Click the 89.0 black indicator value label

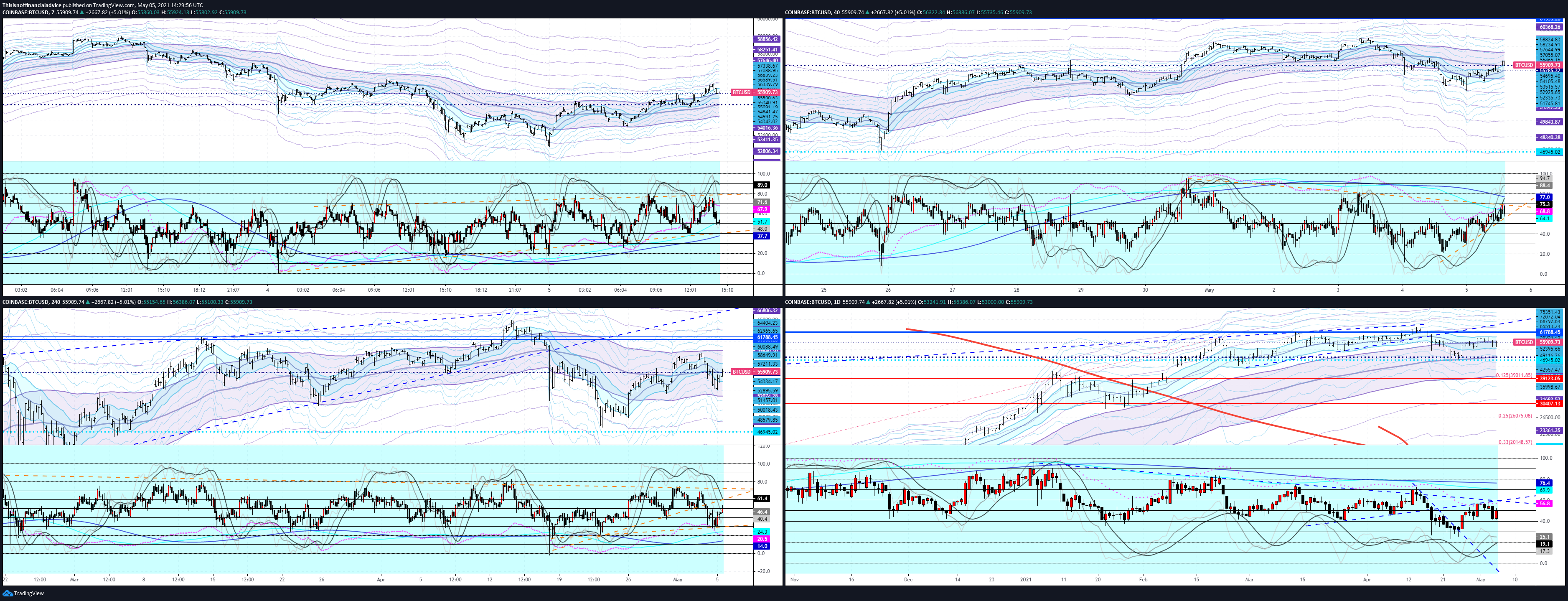(762, 185)
